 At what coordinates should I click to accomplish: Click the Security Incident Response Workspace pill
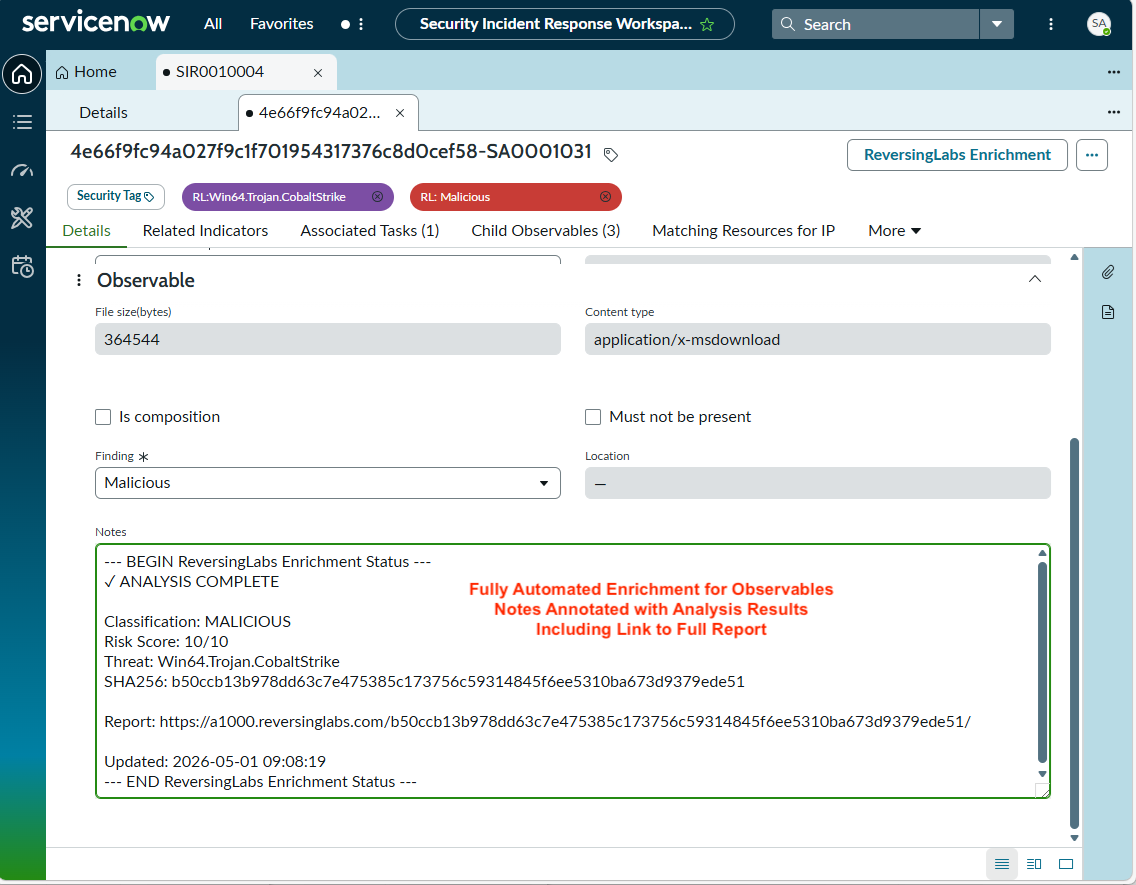point(564,24)
